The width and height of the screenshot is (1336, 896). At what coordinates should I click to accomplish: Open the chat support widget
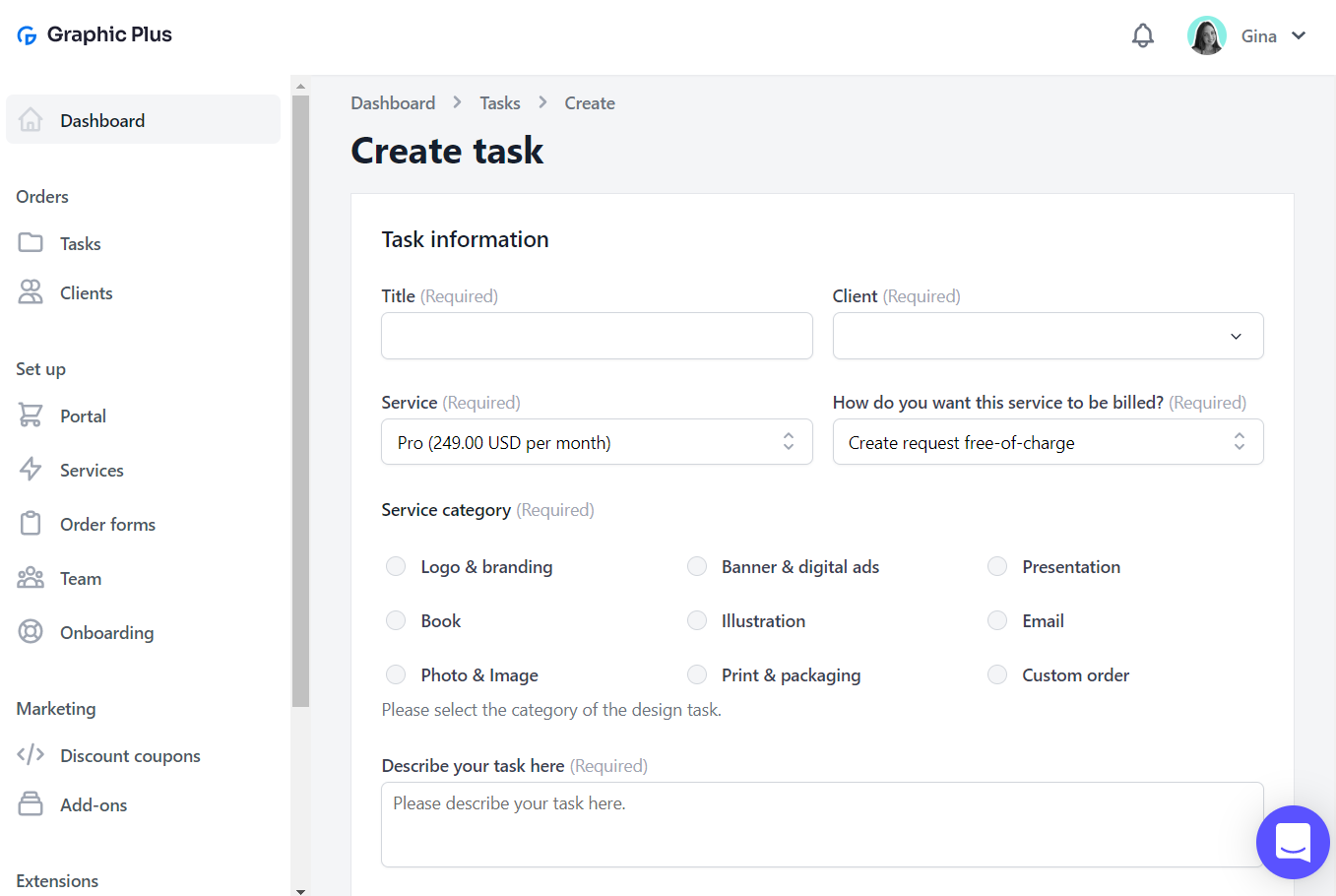1292,842
